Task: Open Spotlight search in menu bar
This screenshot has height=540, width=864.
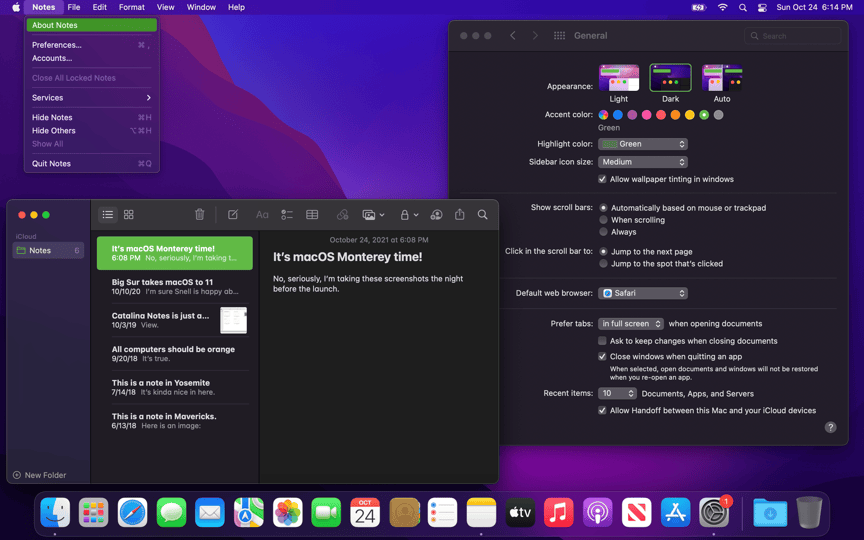Action: tap(743, 7)
